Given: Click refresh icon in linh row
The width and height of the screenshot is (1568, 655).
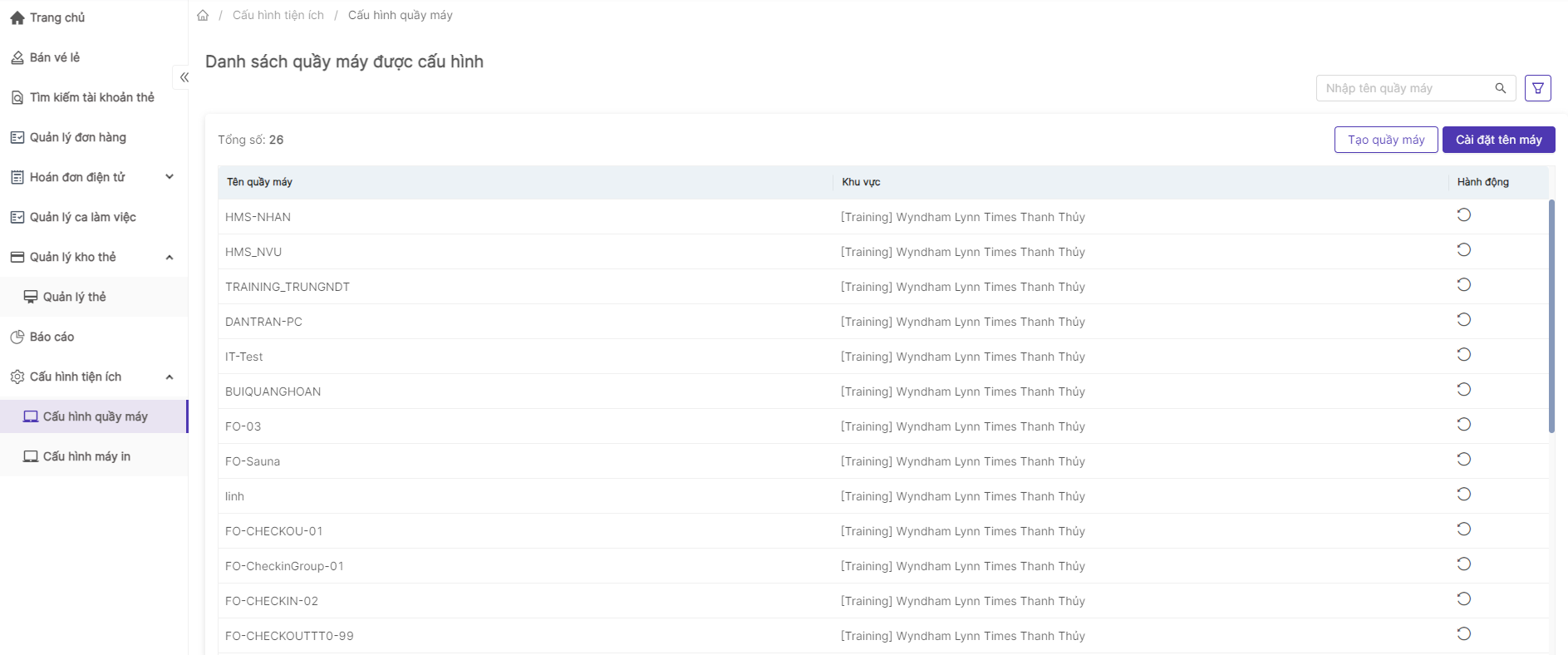Looking at the screenshot, I should tap(1464, 495).
